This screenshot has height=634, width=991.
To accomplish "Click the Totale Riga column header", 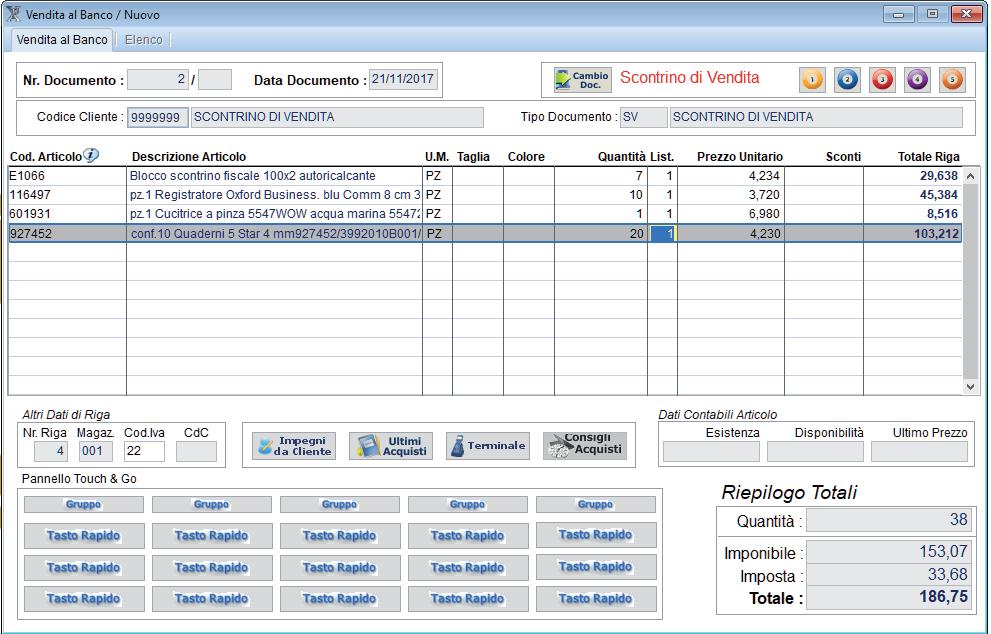I will tap(928, 157).
